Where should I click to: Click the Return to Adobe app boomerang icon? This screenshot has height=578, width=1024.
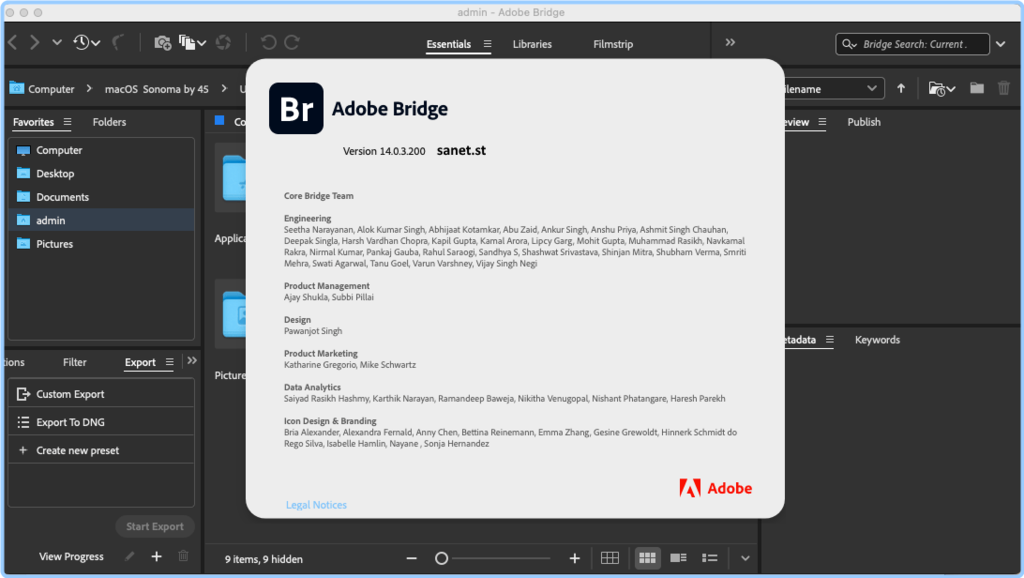coord(118,42)
